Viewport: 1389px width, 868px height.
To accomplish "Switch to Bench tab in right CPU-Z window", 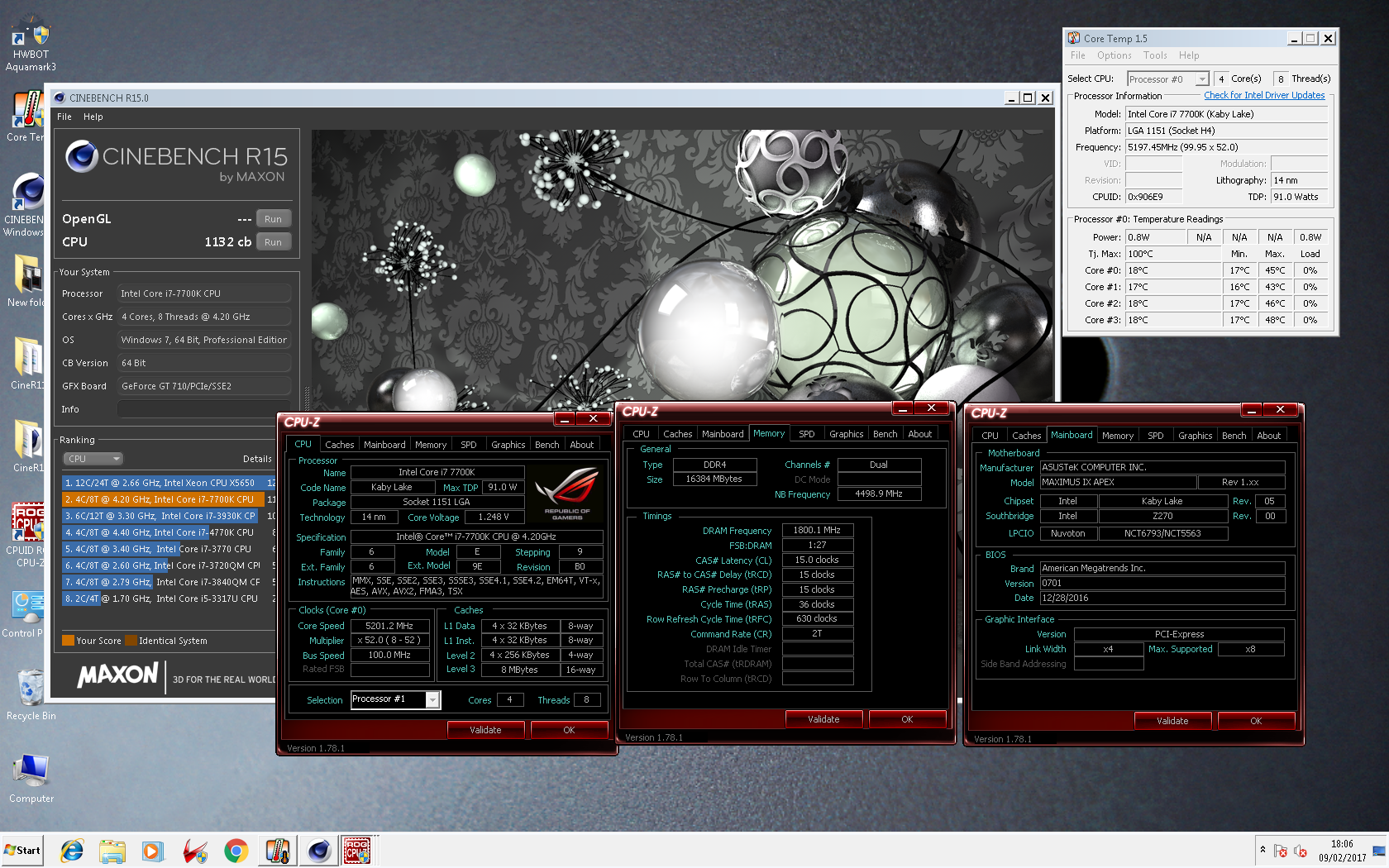I will tap(1234, 436).
